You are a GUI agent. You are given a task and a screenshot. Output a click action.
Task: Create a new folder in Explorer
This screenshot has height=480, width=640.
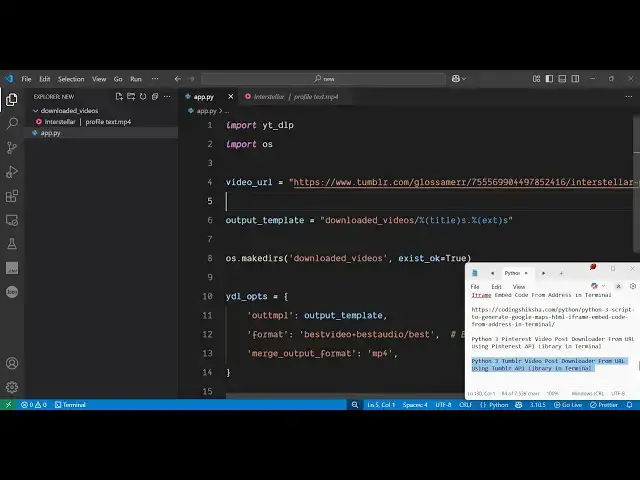131,97
